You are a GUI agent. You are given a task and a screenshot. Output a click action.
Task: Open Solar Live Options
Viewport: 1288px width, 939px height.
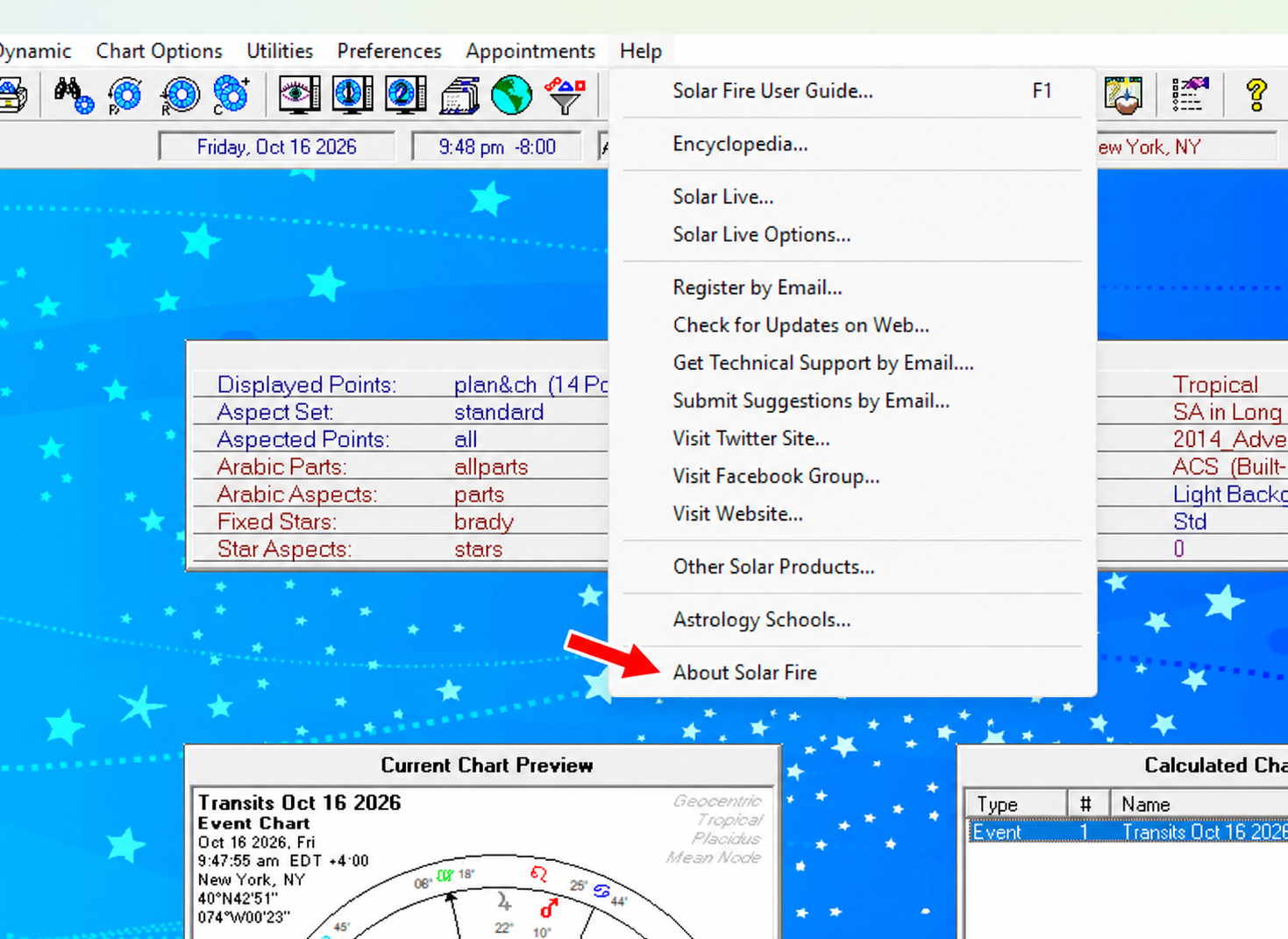pos(851,235)
